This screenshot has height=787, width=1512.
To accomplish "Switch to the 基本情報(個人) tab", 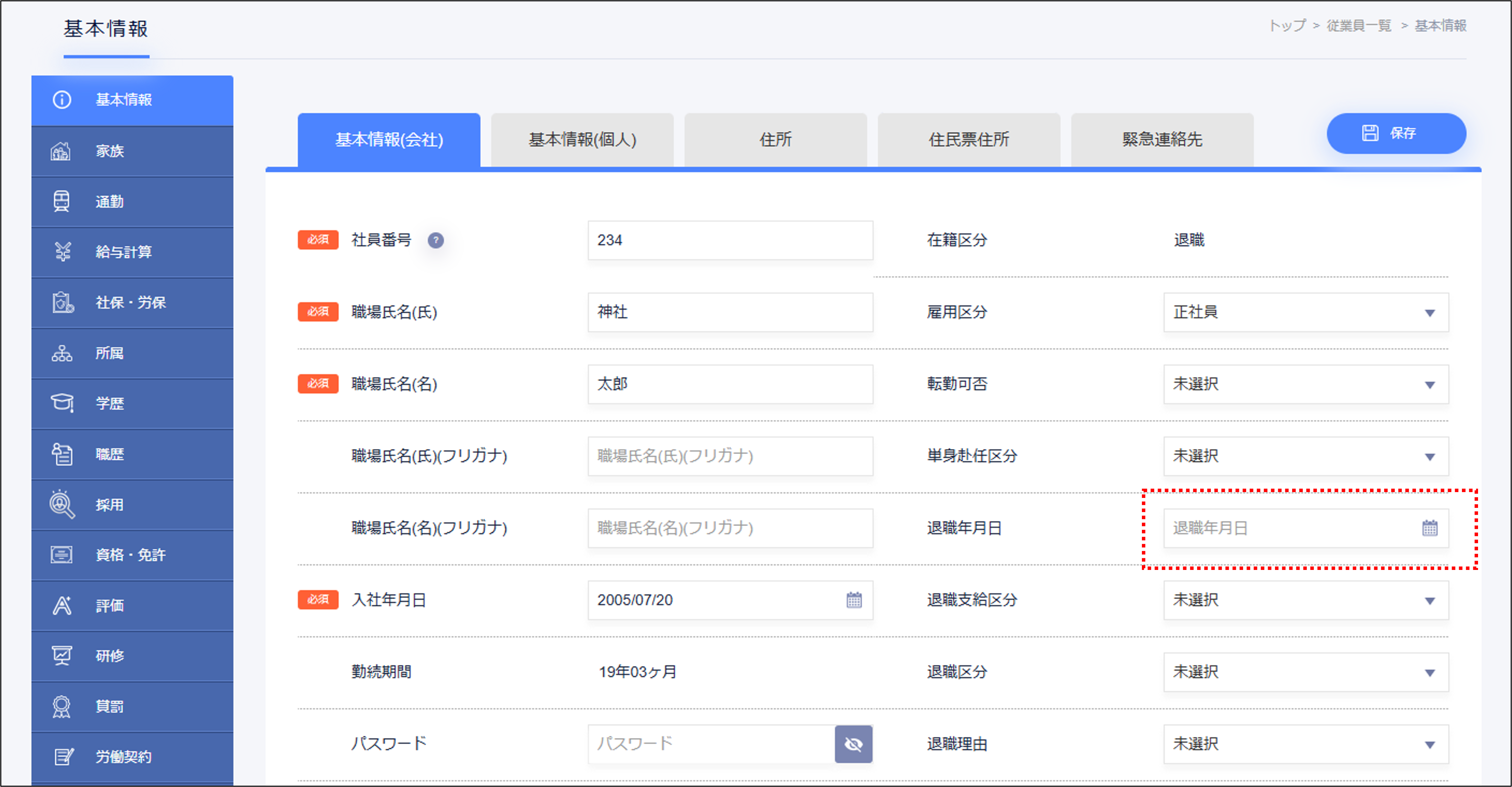I will click(582, 140).
